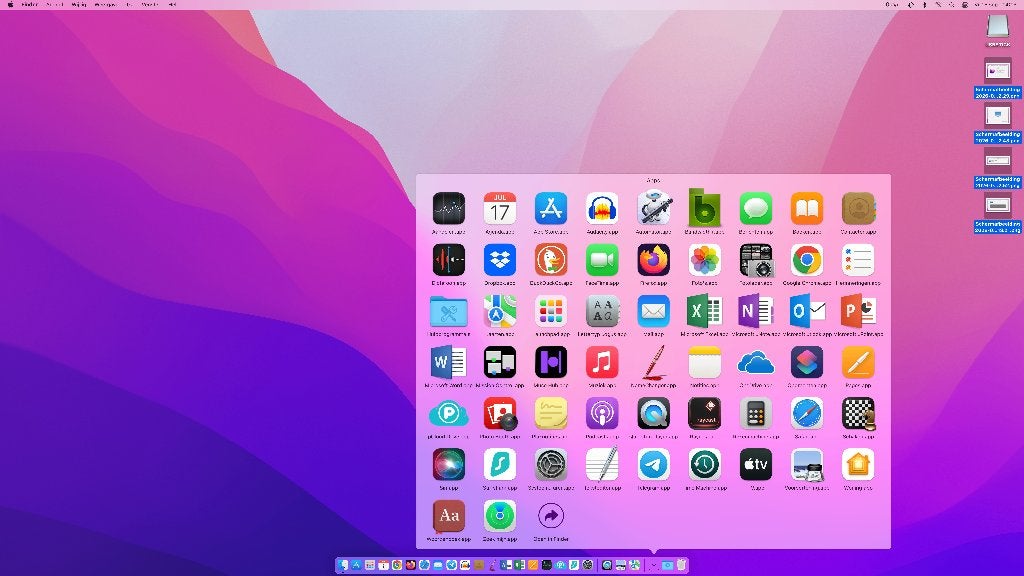Viewport: 1024px width, 576px height.
Task: Click the Trash icon in the Dock
Action: pos(681,565)
